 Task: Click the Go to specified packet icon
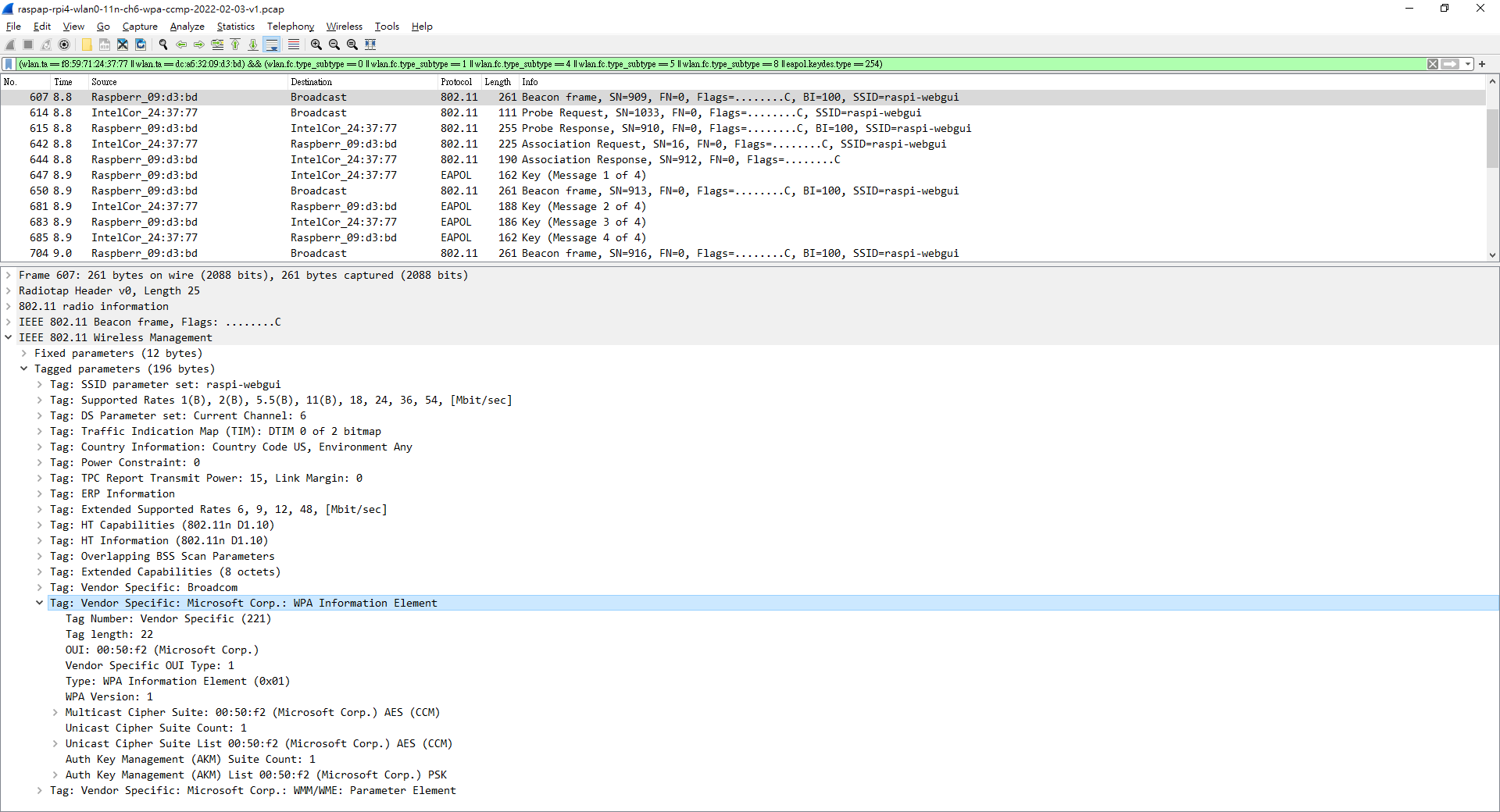pos(217,45)
